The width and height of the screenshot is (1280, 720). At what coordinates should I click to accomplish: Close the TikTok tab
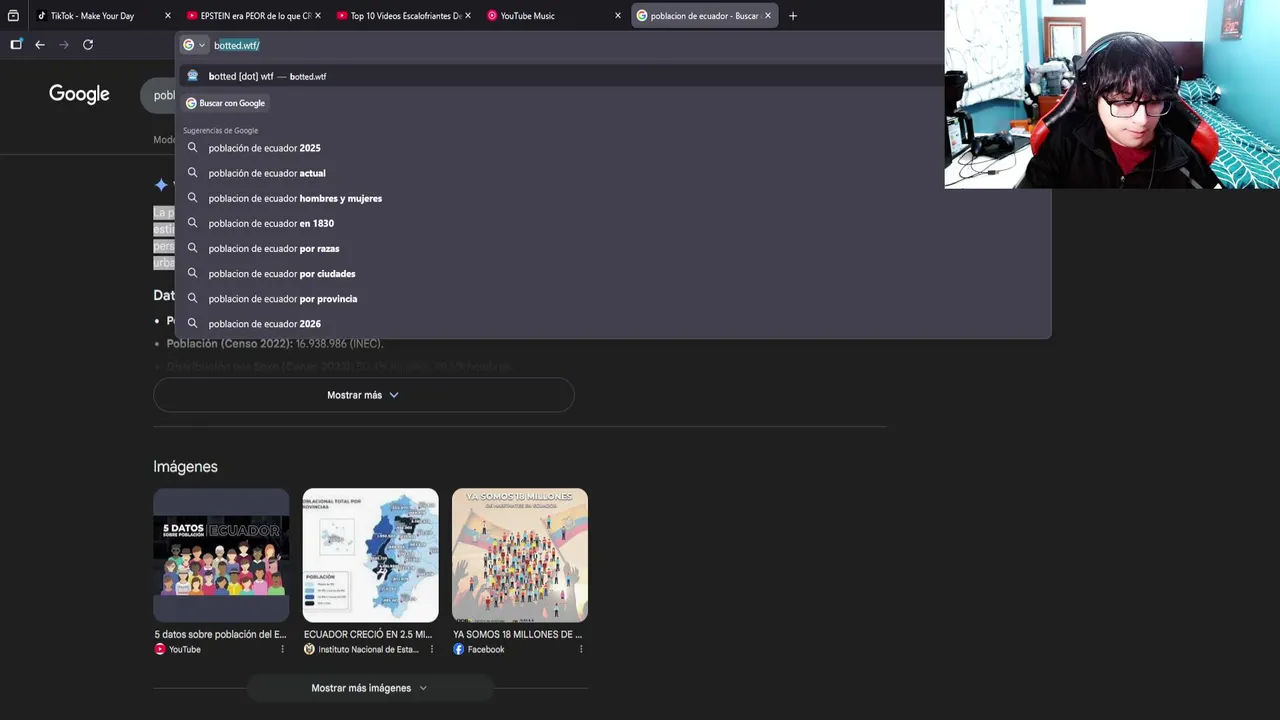tap(167, 16)
